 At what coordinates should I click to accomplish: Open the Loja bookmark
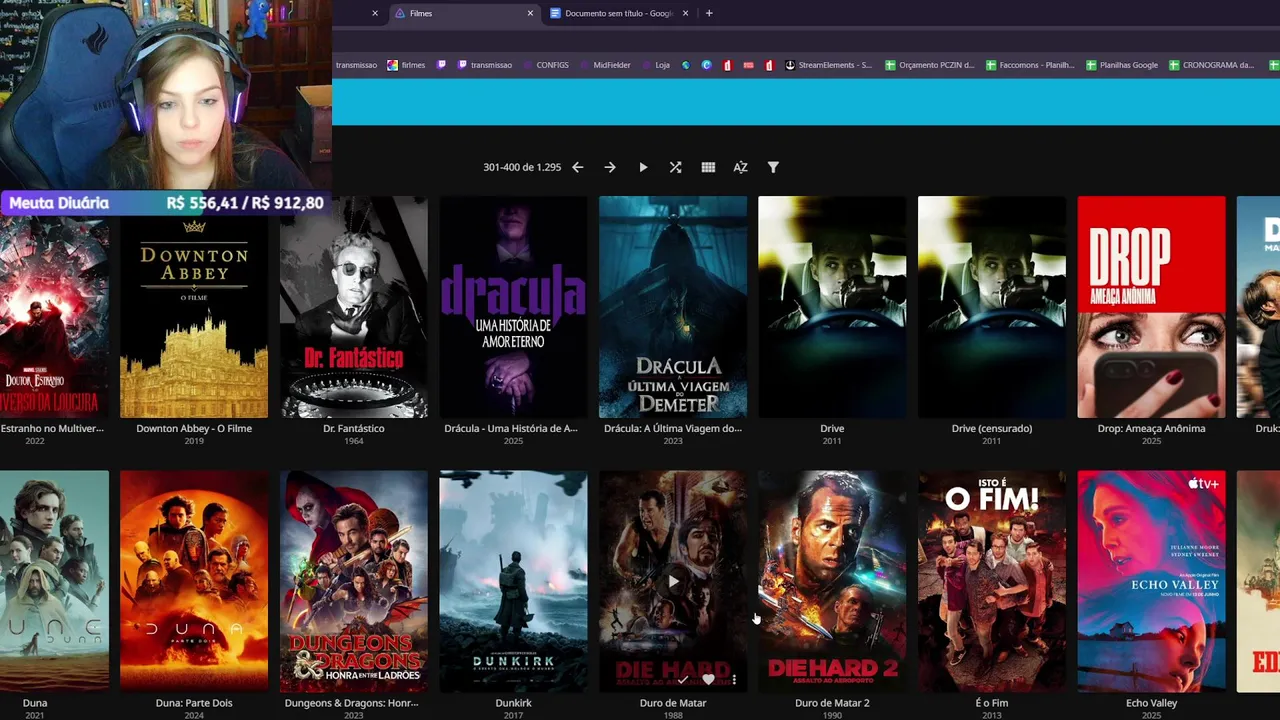(655, 65)
